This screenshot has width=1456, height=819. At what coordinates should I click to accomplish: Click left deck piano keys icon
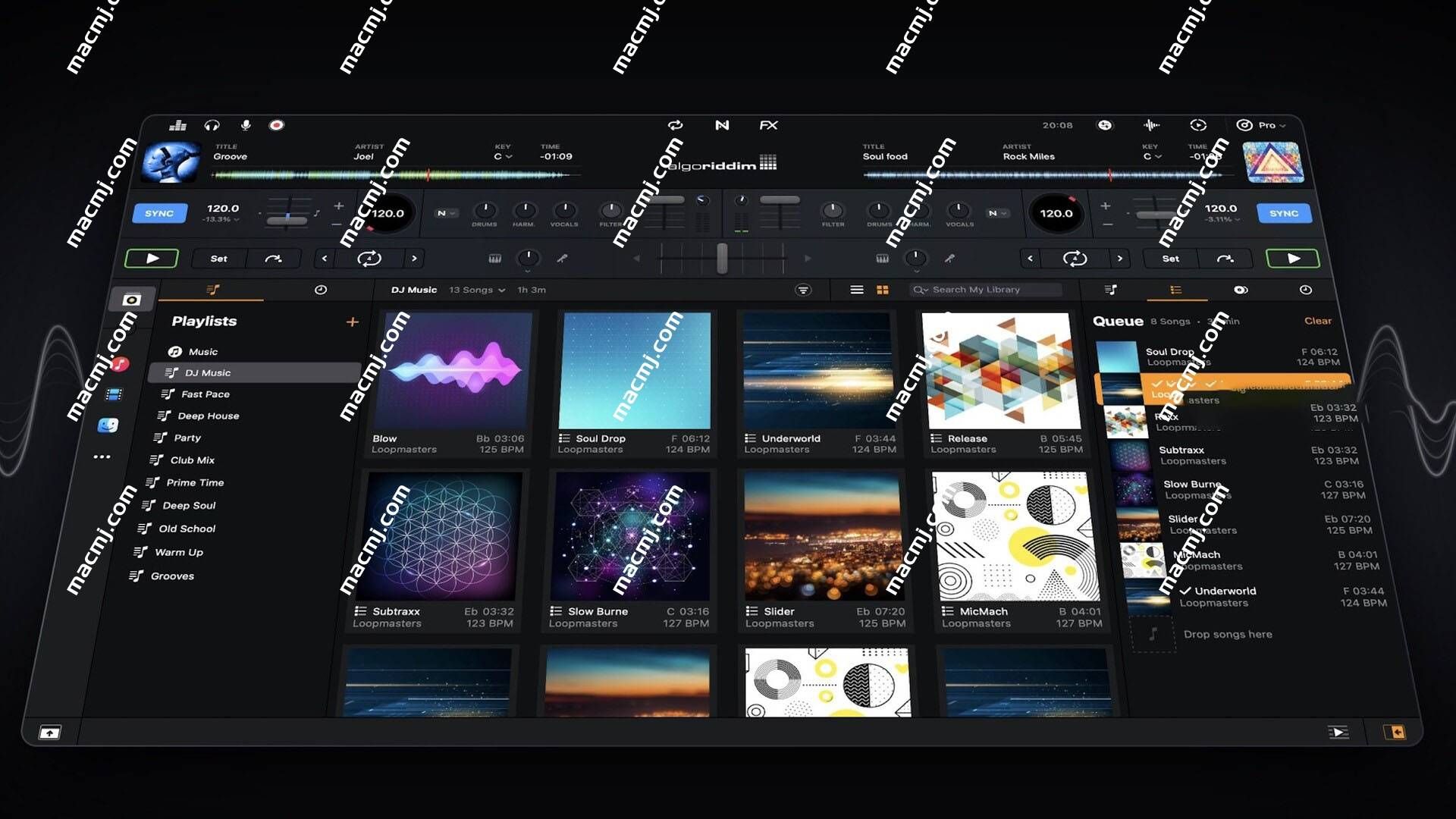(495, 259)
